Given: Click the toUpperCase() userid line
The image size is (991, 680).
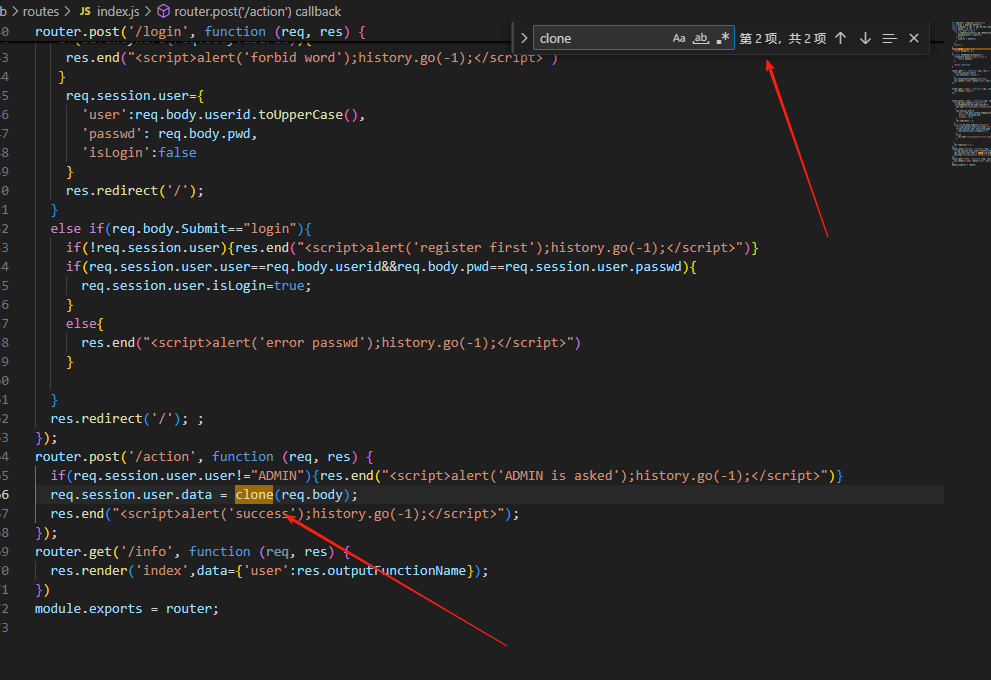Looking at the screenshot, I should pos(223,114).
